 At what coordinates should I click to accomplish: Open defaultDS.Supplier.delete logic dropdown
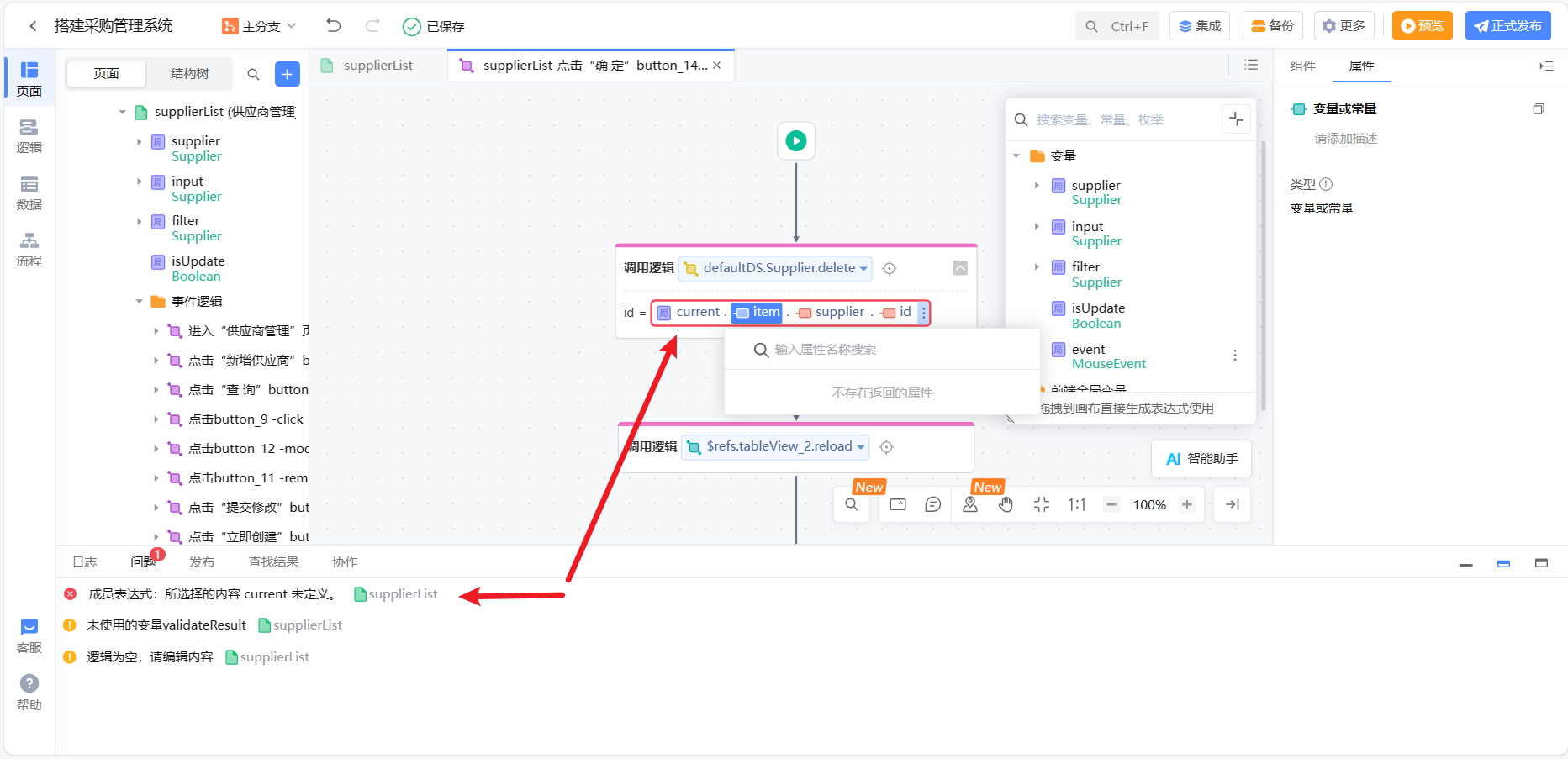[775, 268]
